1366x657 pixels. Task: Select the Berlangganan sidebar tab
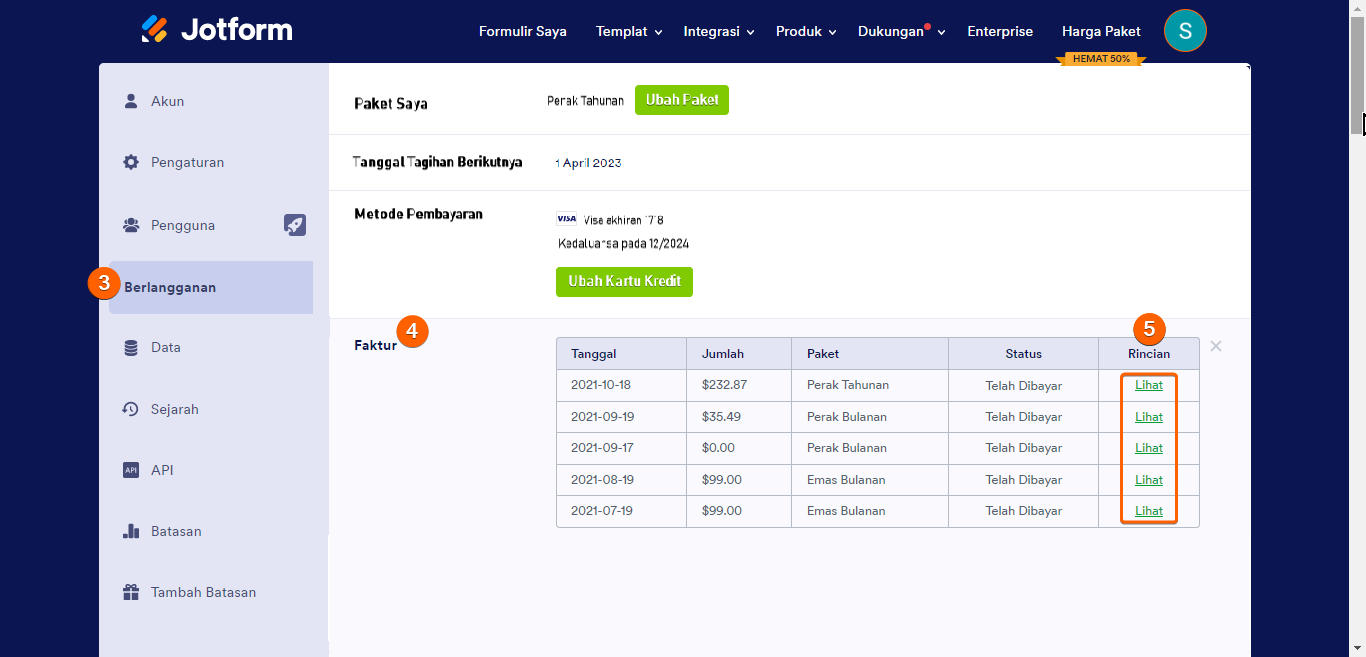point(211,288)
